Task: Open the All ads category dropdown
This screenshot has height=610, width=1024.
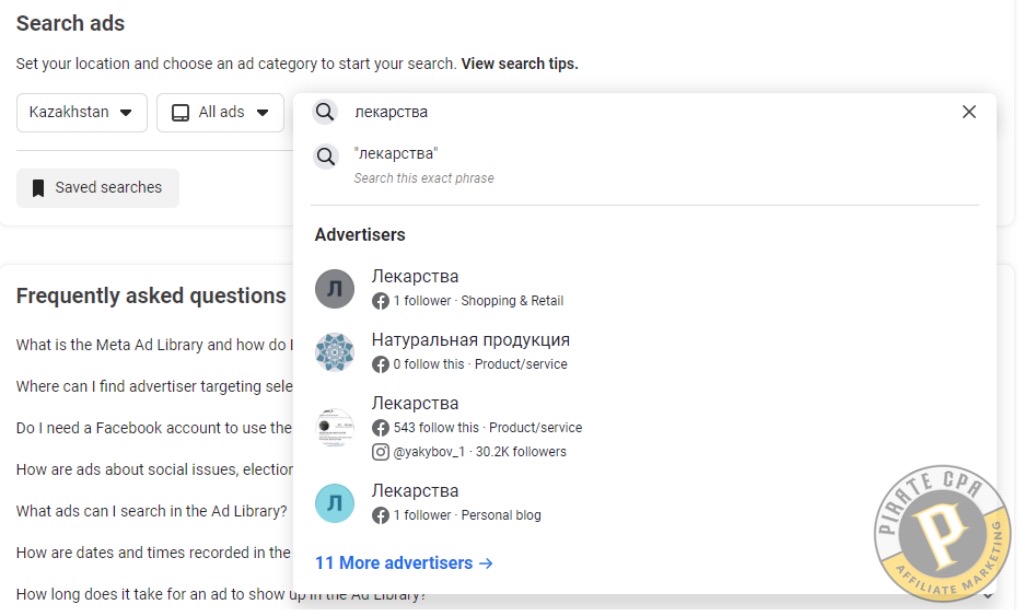Action: point(220,112)
